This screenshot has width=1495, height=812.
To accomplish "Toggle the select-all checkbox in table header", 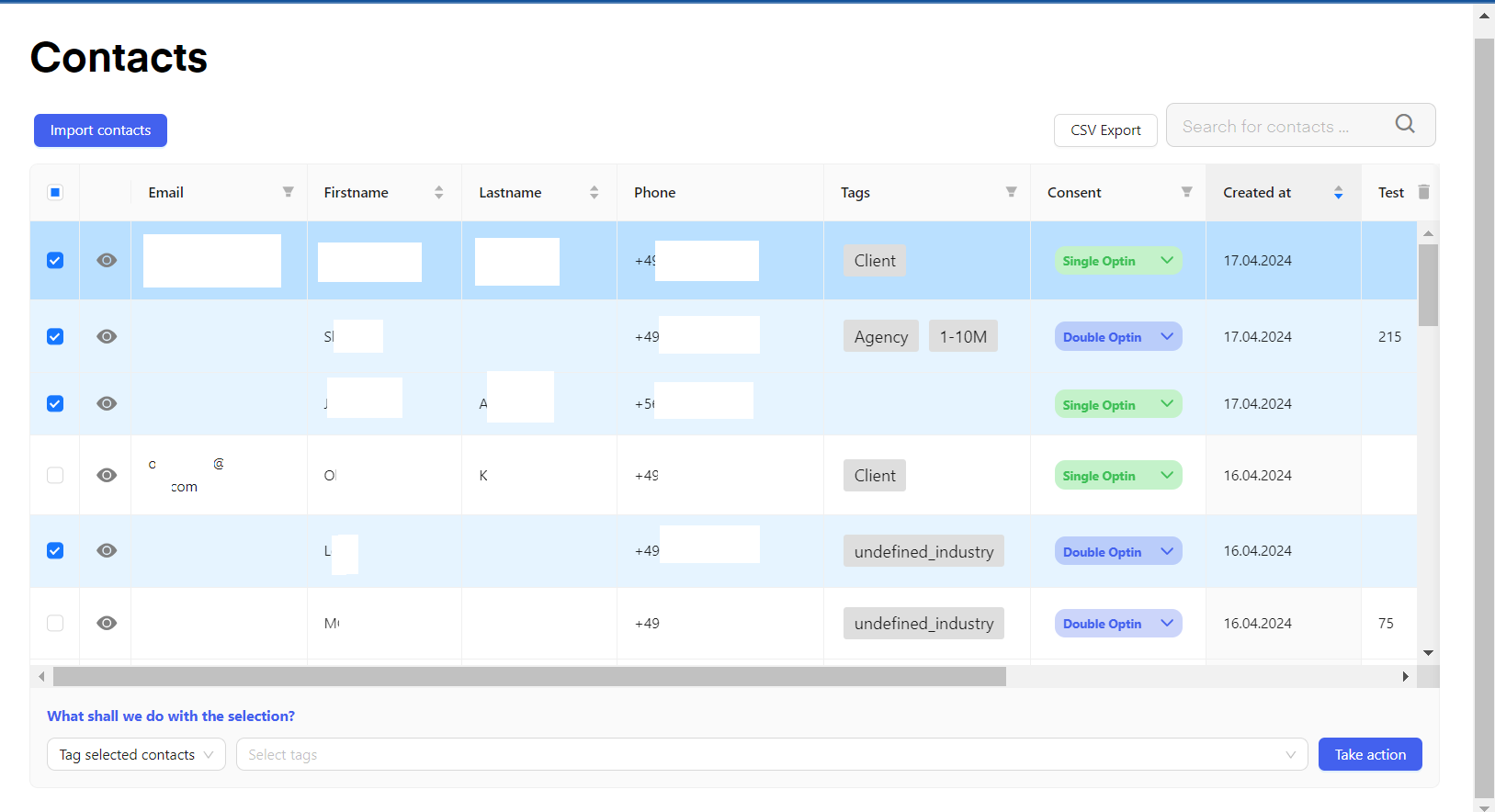I will click(x=55, y=192).
